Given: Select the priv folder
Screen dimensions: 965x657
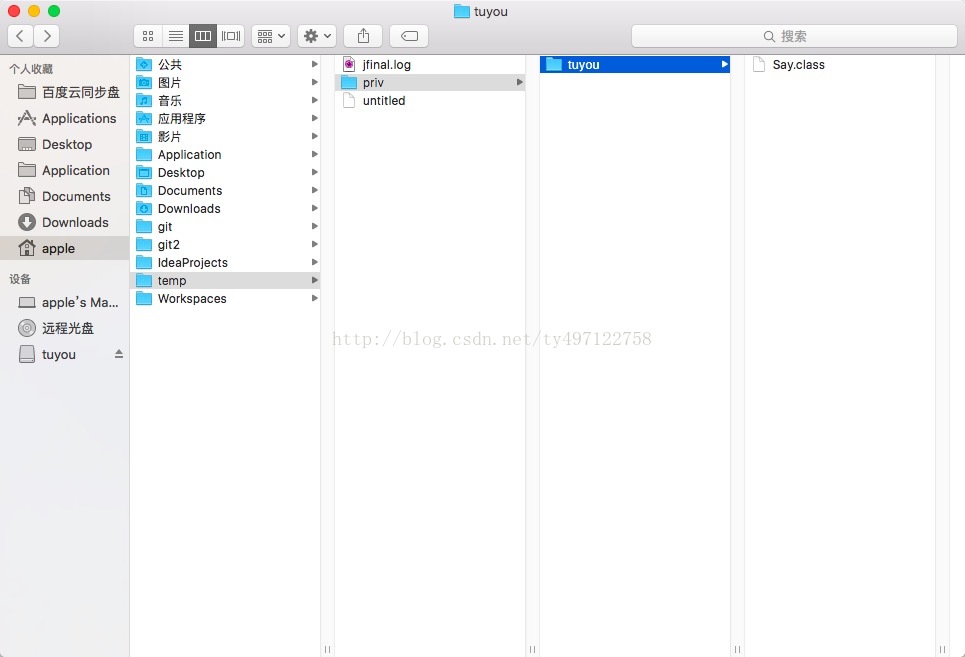Looking at the screenshot, I should (x=430, y=82).
